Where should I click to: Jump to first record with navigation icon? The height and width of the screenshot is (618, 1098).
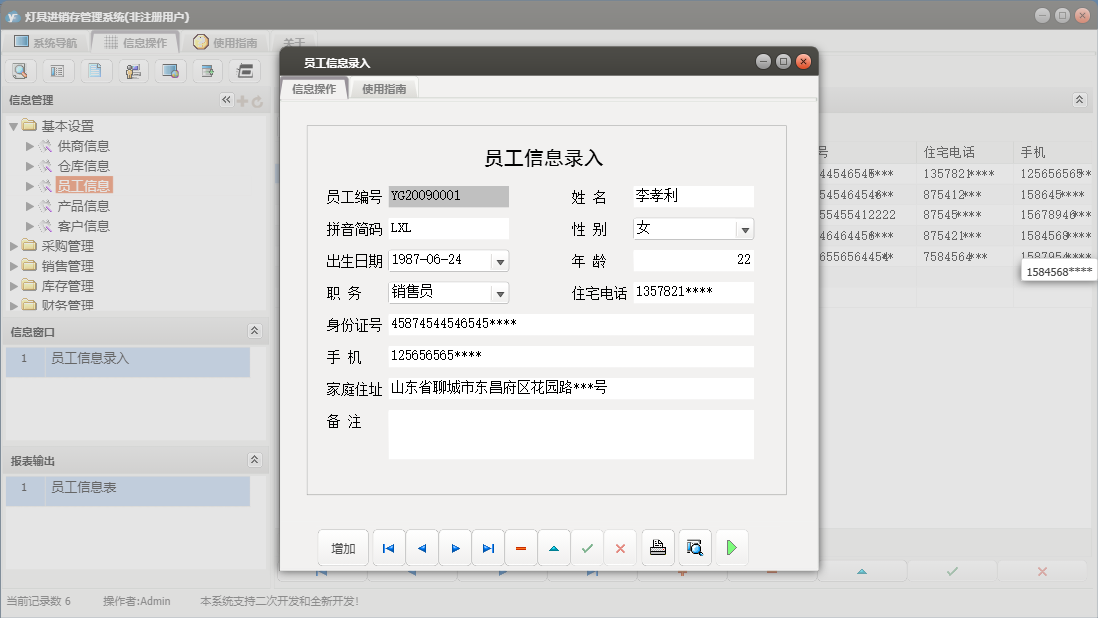(388, 547)
